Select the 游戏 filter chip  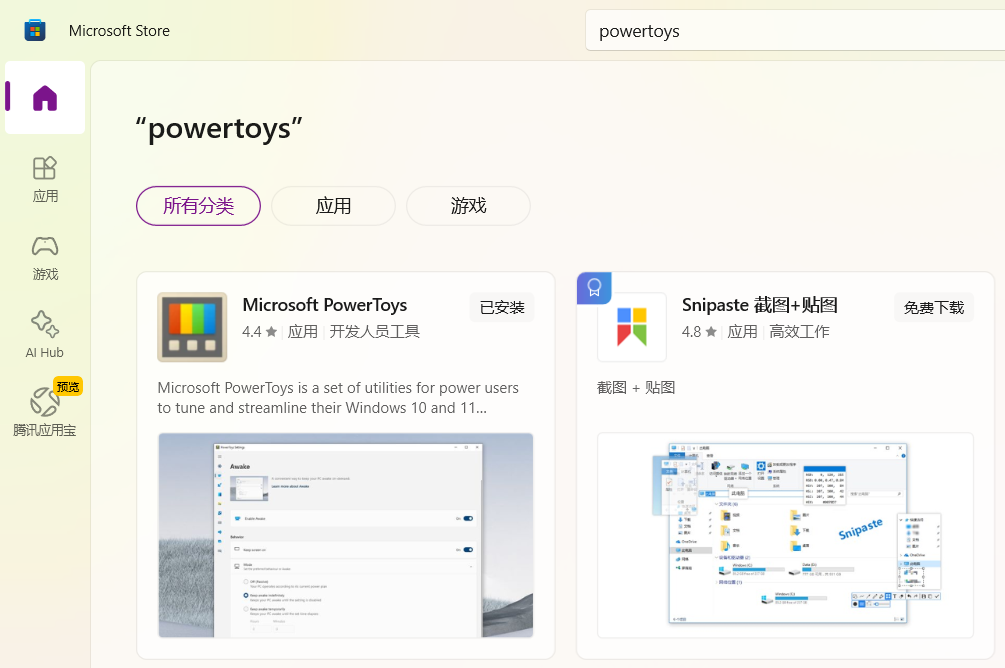(x=469, y=206)
